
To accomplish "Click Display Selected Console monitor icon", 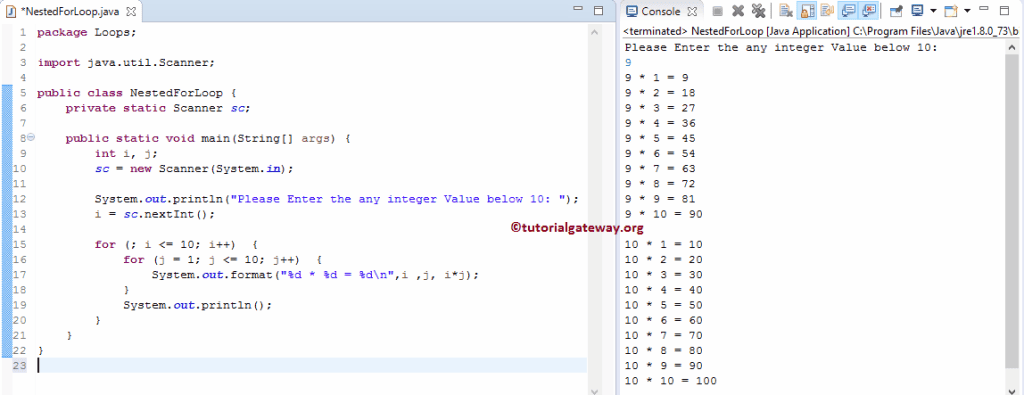I will click(x=917, y=10).
